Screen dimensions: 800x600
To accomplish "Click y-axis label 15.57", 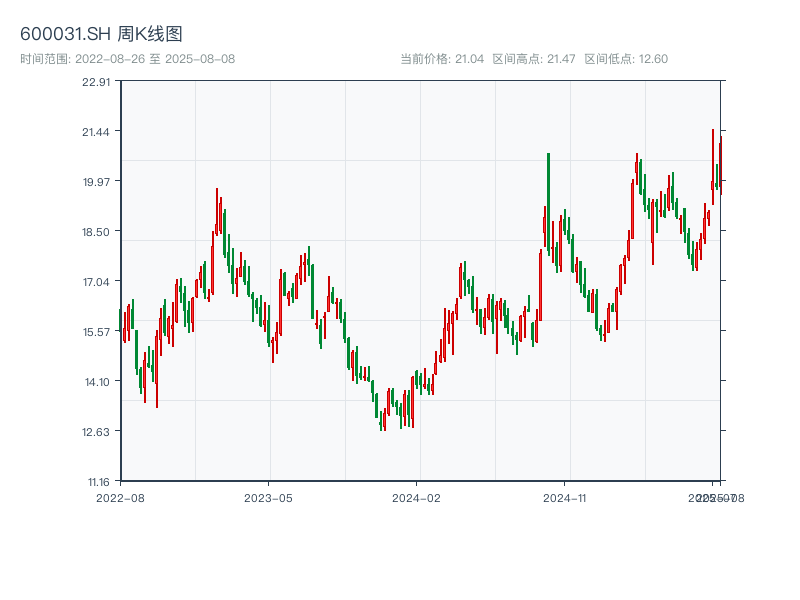I will pos(96,332).
